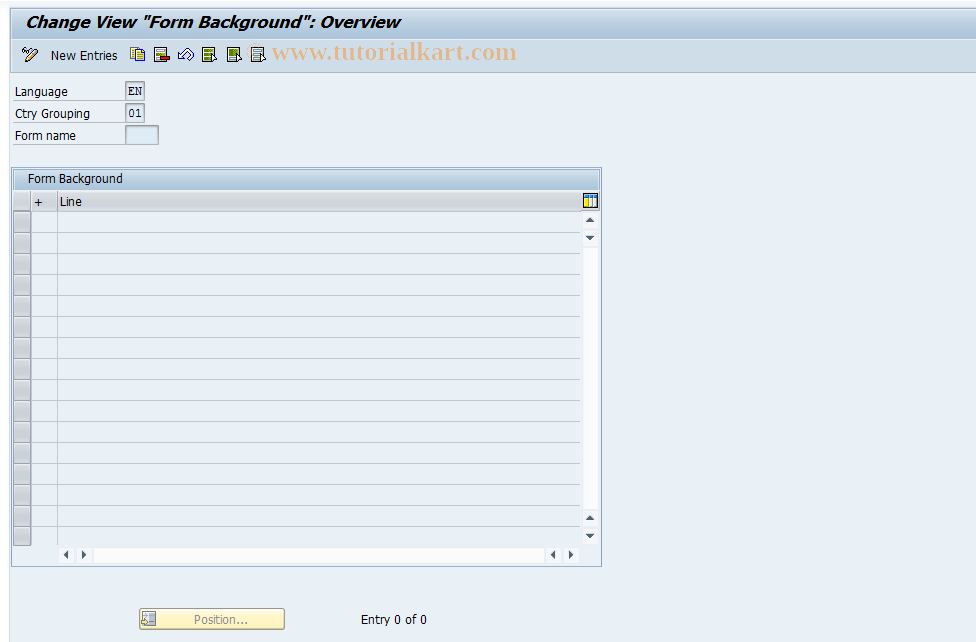Click the Ctry Grouping field 01
976x642 pixels.
[135, 113]
